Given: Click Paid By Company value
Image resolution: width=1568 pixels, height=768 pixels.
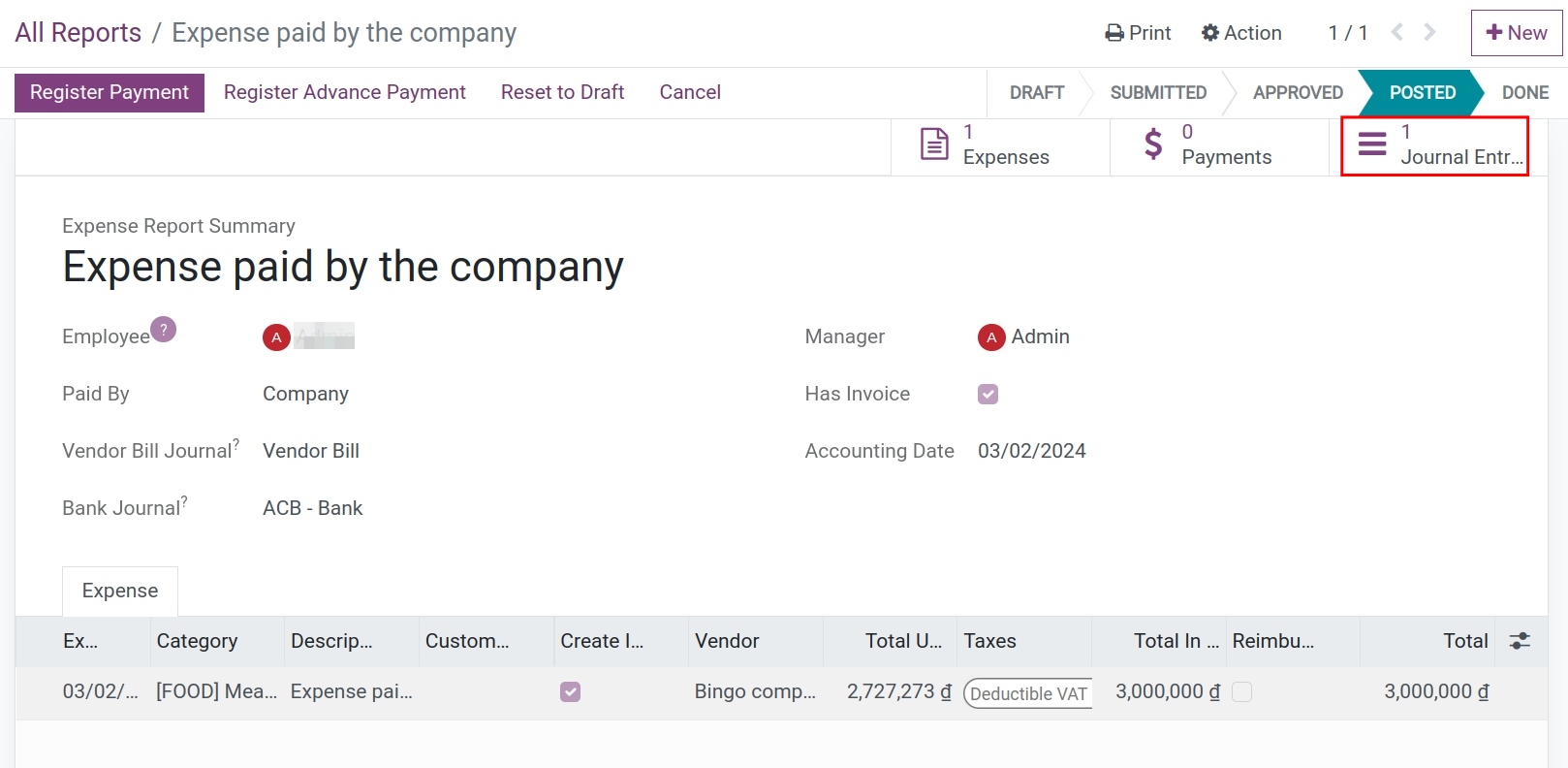Looking at the screenshot, I should point(305,394).
